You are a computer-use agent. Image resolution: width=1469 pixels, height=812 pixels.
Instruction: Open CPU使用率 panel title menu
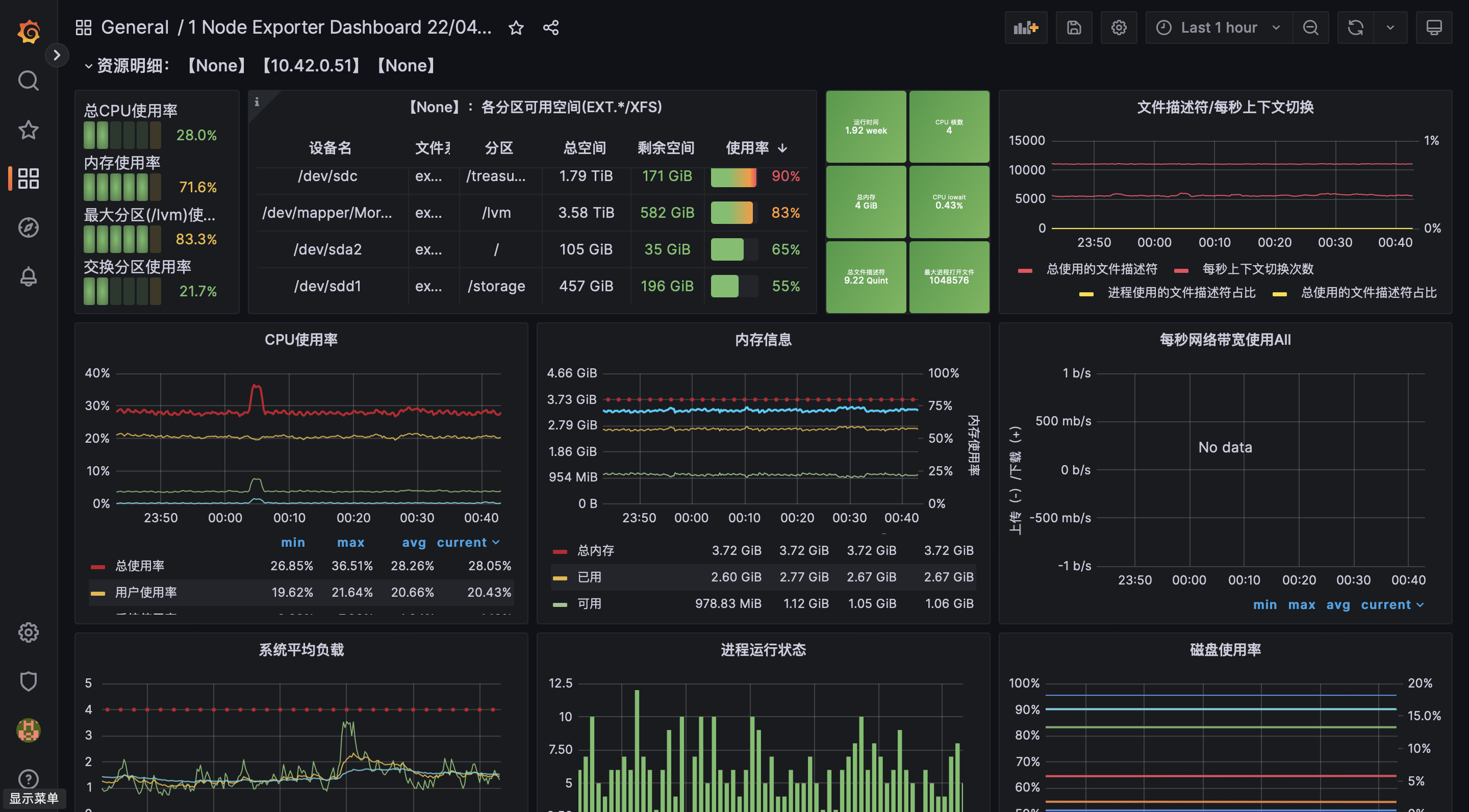[x=300, y=339]
